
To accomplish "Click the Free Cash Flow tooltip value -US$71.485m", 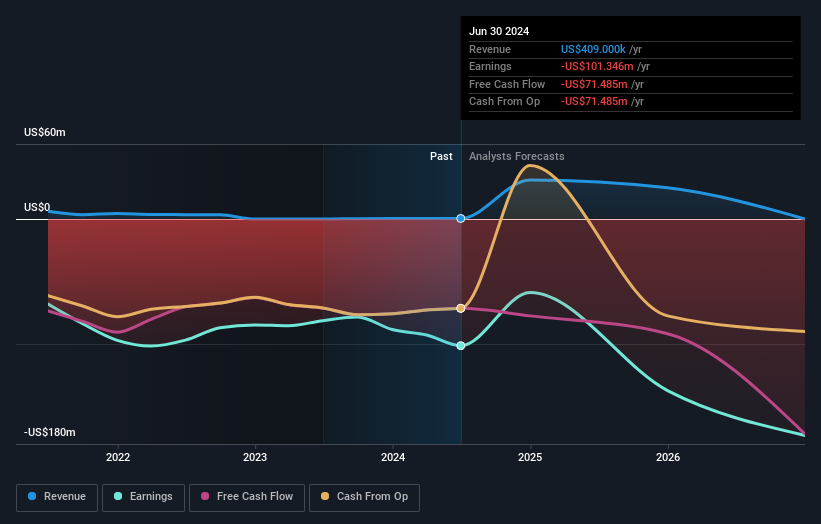I will (594, 84).
